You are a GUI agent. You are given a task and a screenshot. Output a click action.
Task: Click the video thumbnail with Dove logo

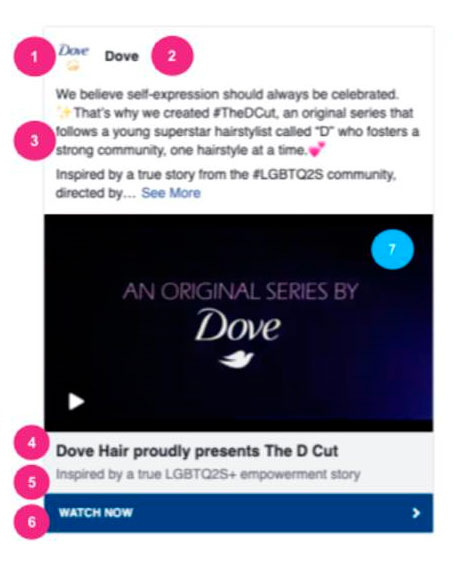239,323
